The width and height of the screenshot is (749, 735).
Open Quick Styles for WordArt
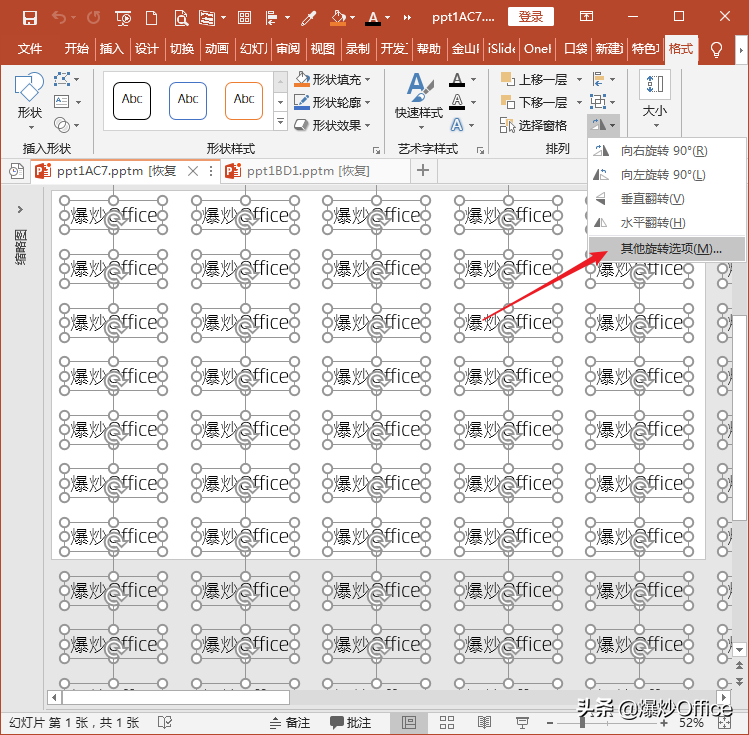[419, 101]
